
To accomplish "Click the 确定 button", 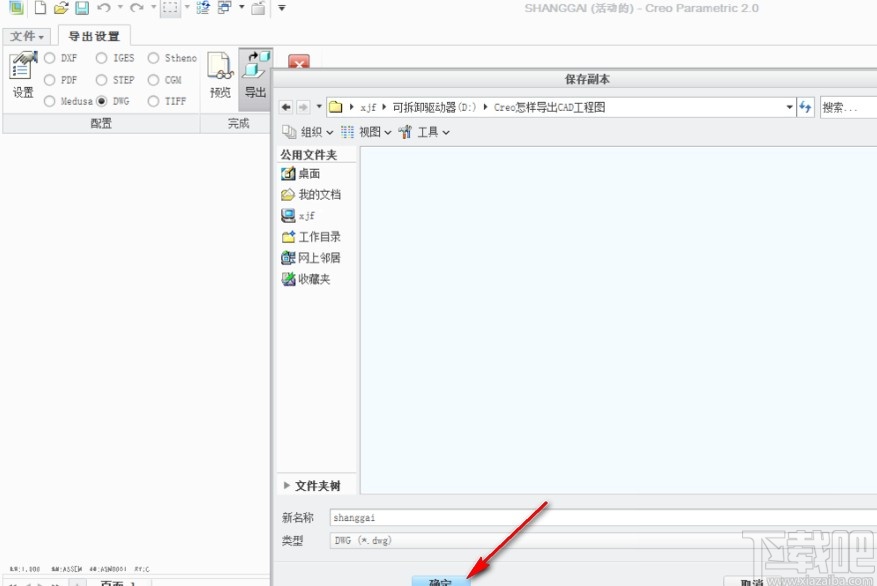I will (441, 582).
